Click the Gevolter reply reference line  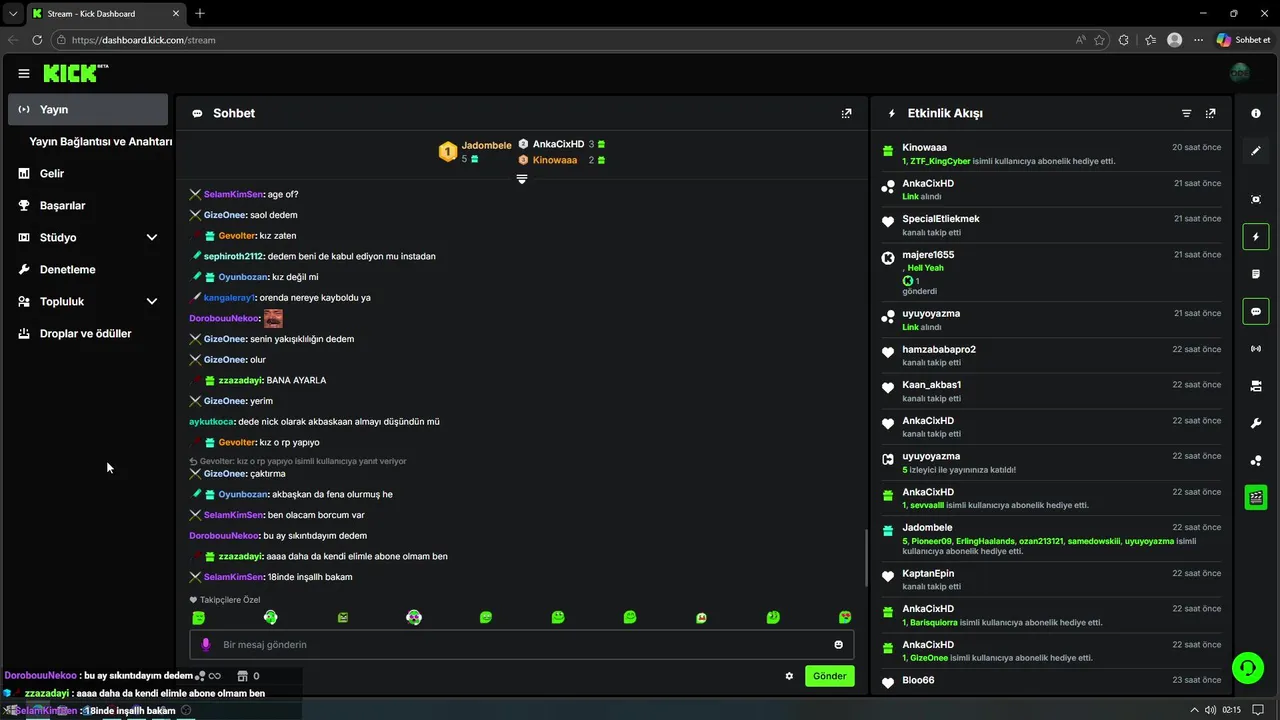[298, 462]
